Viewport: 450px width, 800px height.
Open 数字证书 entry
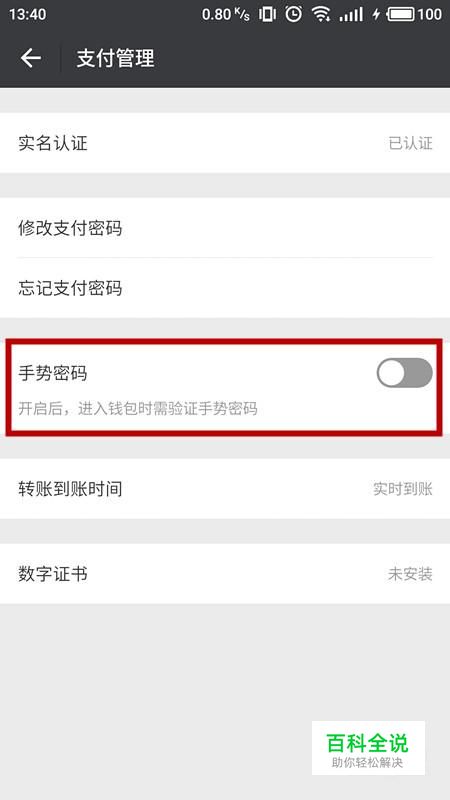coord(225,574)
